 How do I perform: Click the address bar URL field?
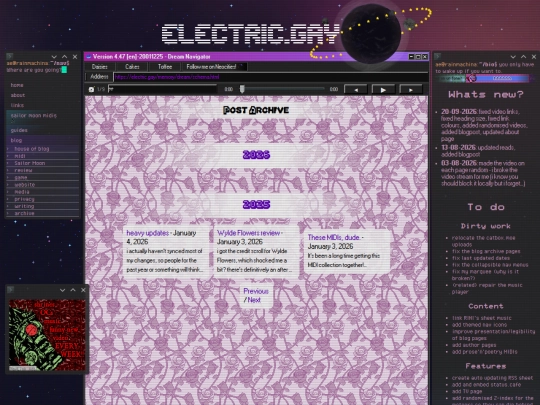270,77
